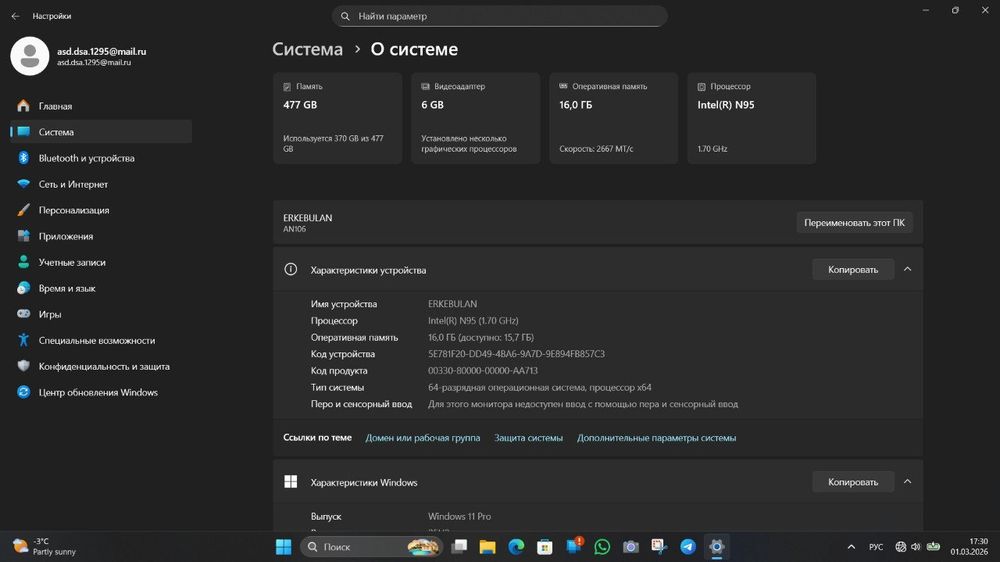Image resolution: width=1000 pixels, height=562 pixels.
Task: Copy Windows specifications with Копировать
Action: 853,482
